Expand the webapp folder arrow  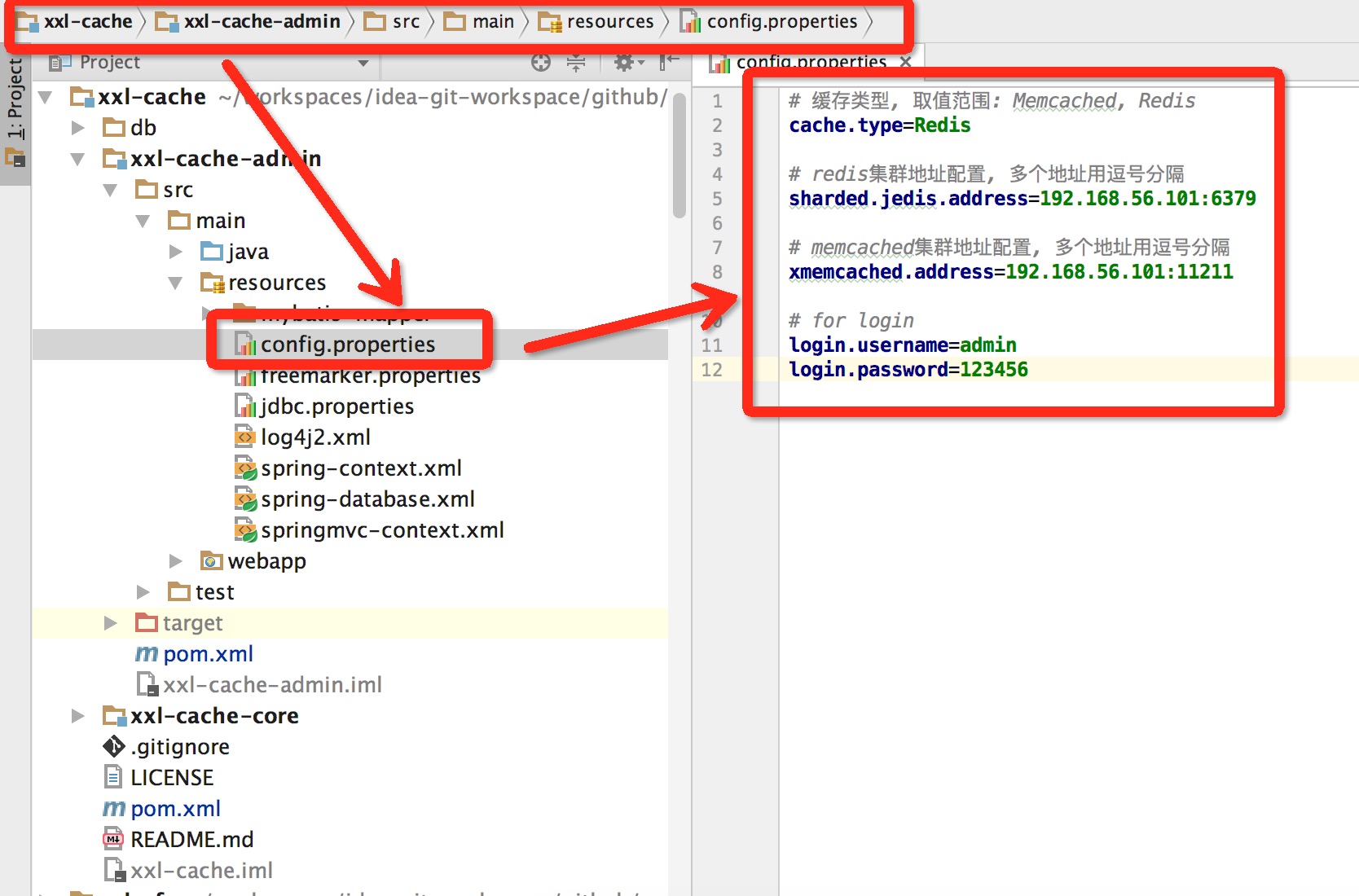coord(176,561)
